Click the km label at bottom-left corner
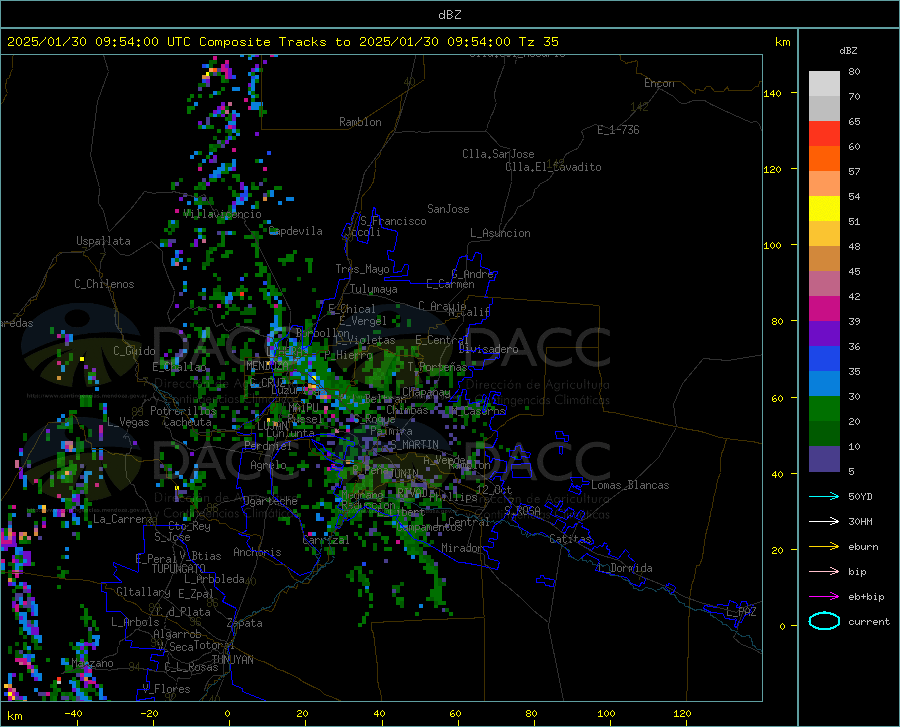Viewport: 900px width, 727px height. coord(14,716)
